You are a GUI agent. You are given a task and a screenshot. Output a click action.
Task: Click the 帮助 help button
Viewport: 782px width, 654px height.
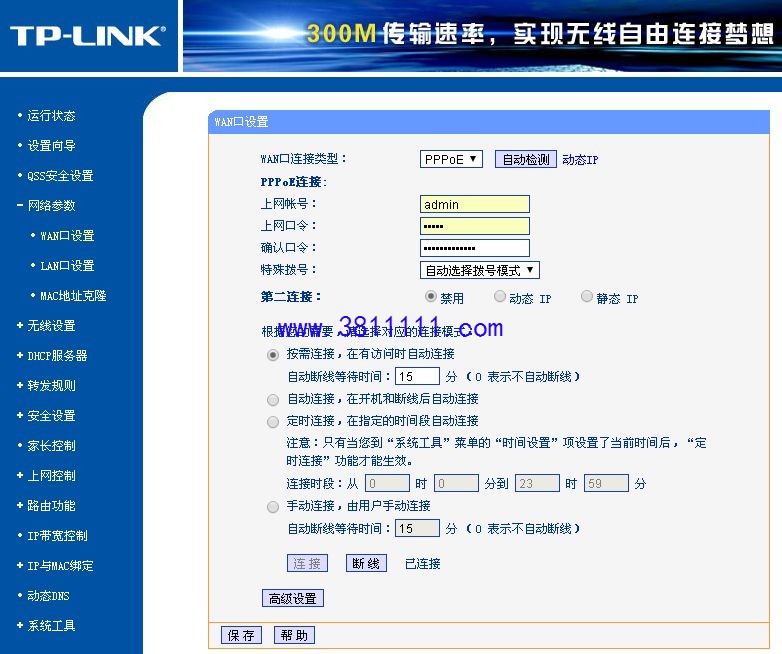294,635
